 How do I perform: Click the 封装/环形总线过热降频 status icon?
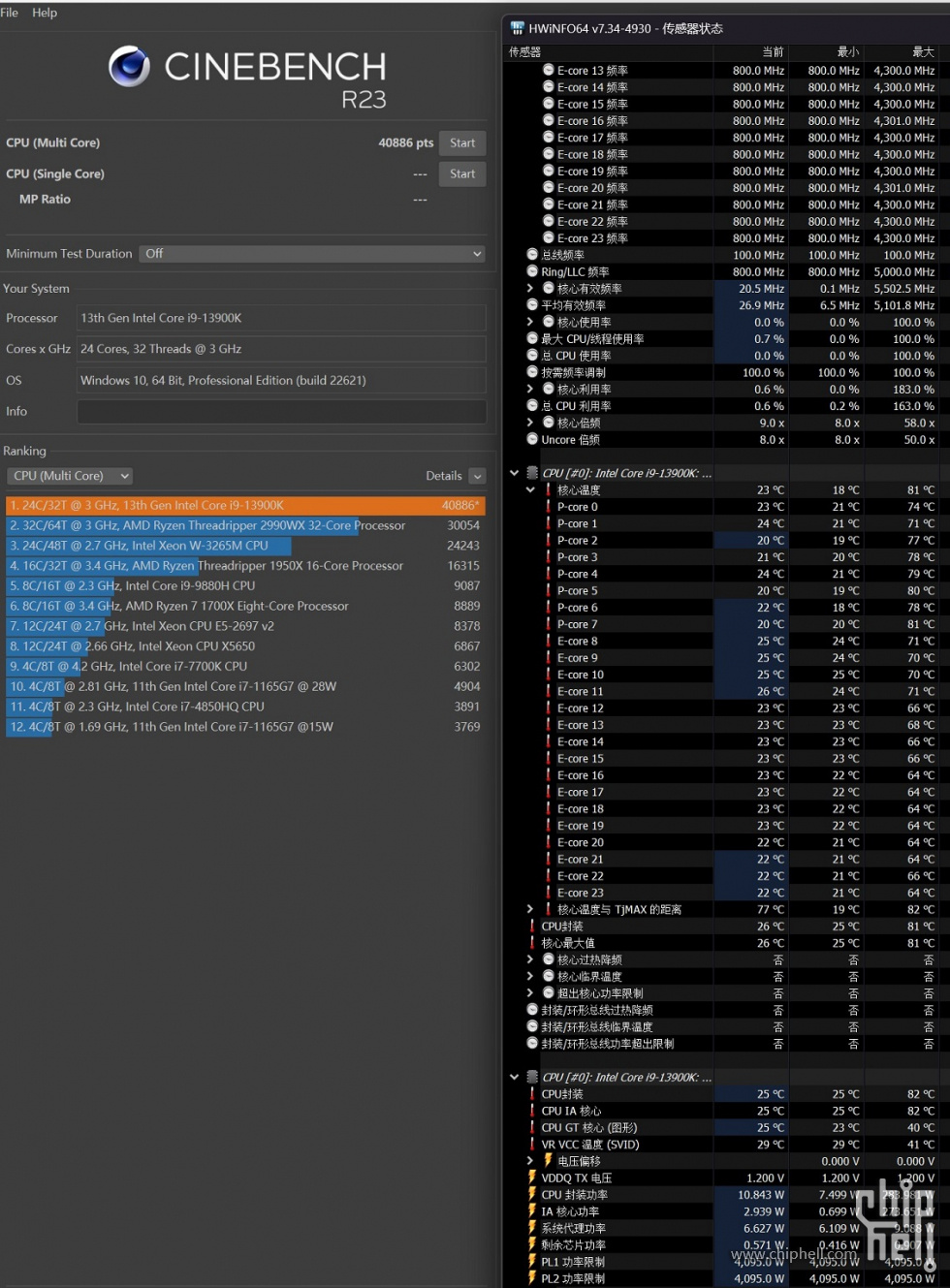[x=532, y=1010]
